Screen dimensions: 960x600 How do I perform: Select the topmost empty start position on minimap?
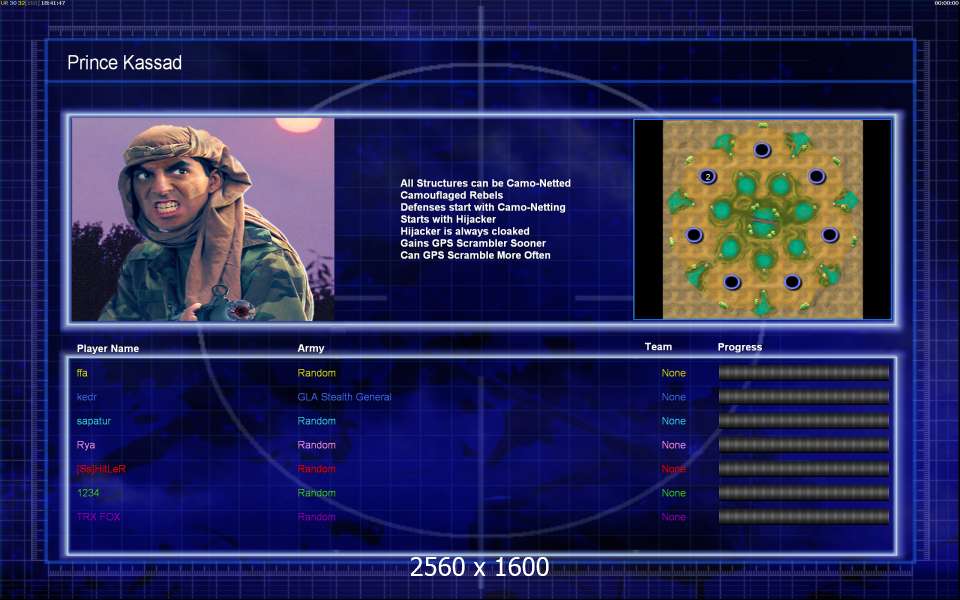coord(762,149)
